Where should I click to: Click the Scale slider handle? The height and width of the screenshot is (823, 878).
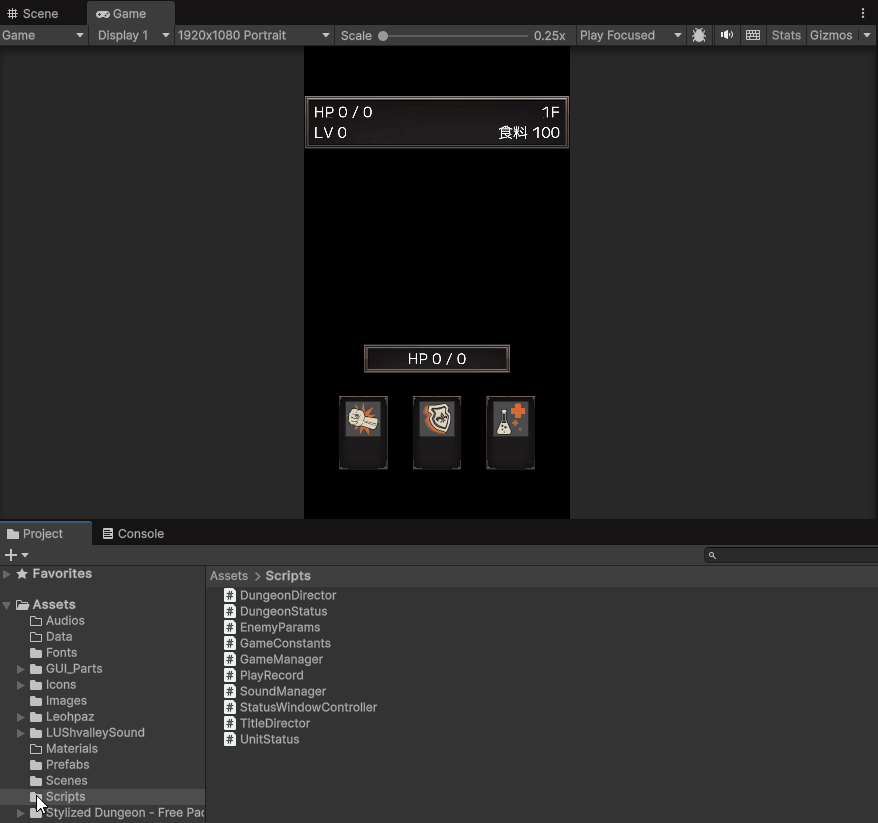coord(383,35)
